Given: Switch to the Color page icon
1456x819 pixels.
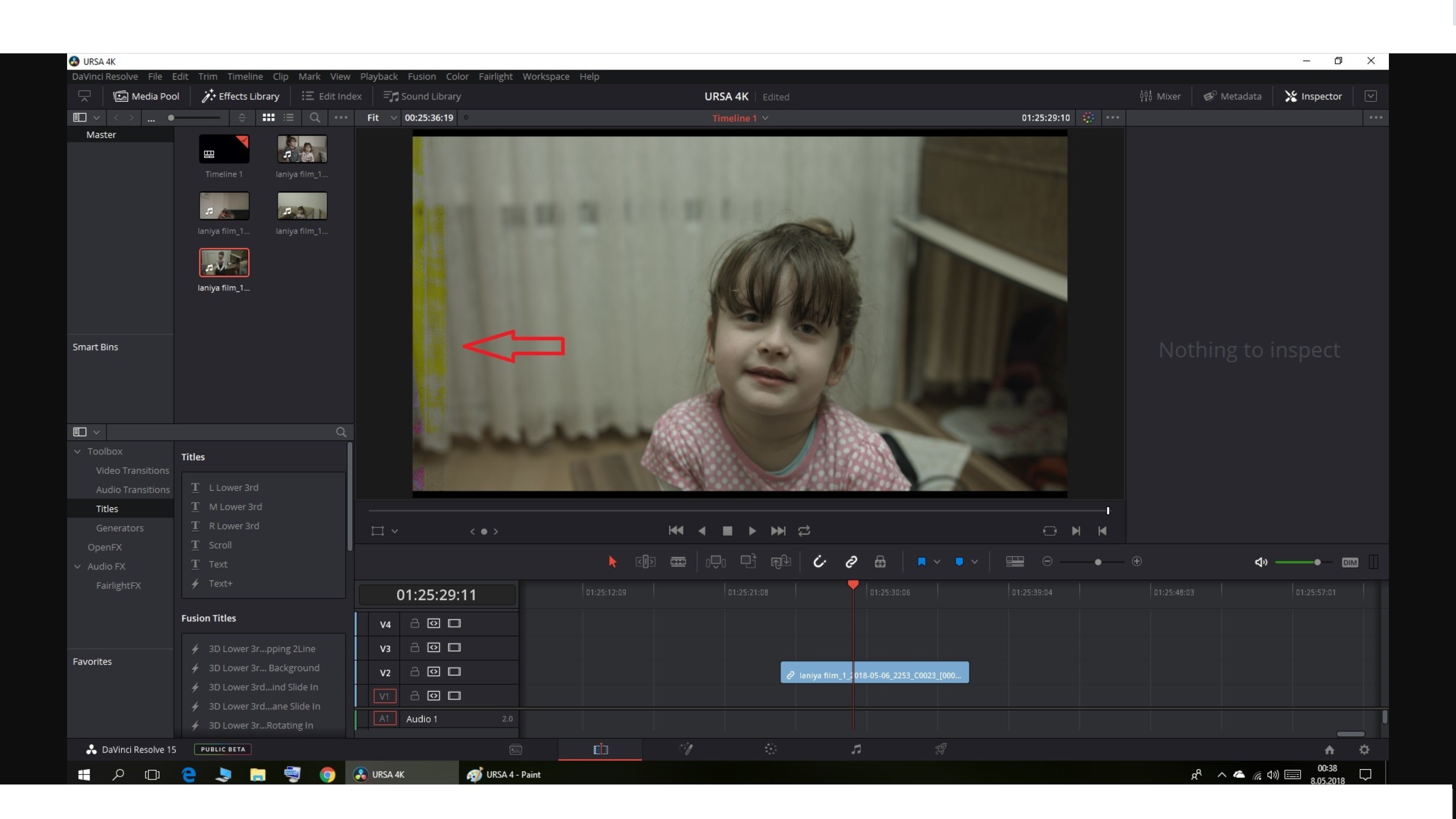Looking at the screenshot, I should (x=770, y=750).
